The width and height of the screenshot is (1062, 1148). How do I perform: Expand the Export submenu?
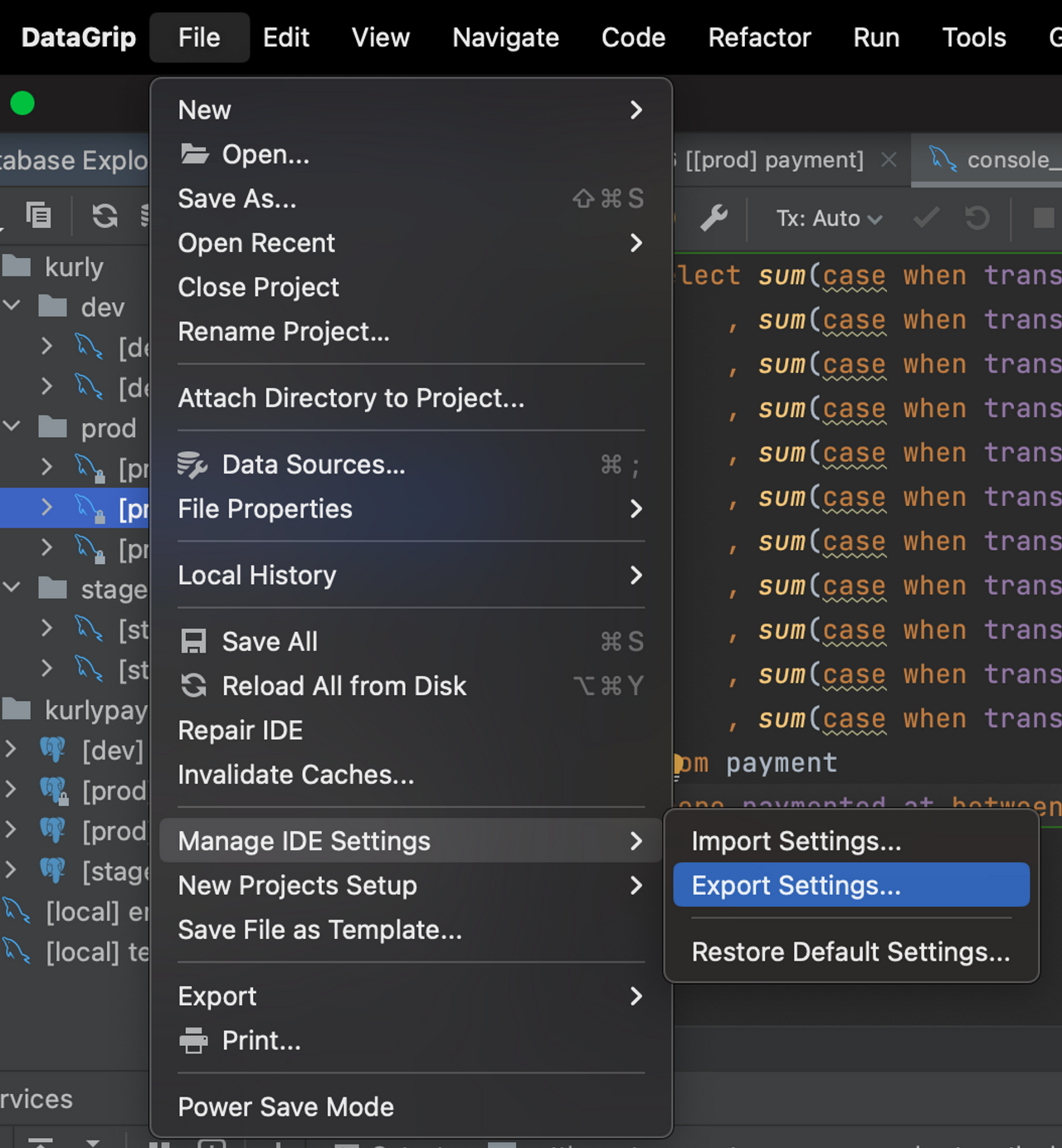pos(411,995)
